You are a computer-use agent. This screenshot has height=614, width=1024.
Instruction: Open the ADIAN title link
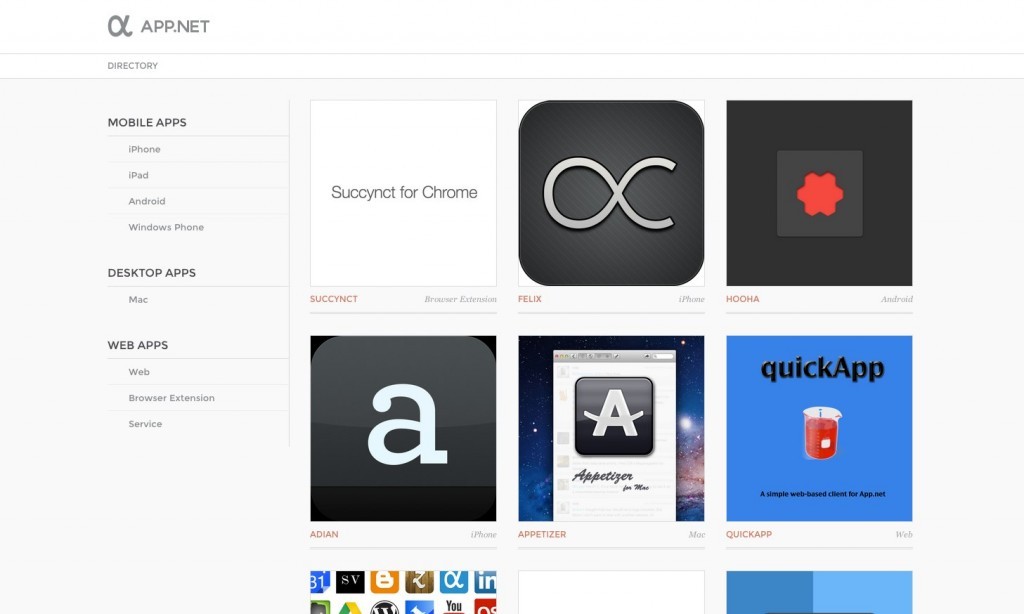324,534
